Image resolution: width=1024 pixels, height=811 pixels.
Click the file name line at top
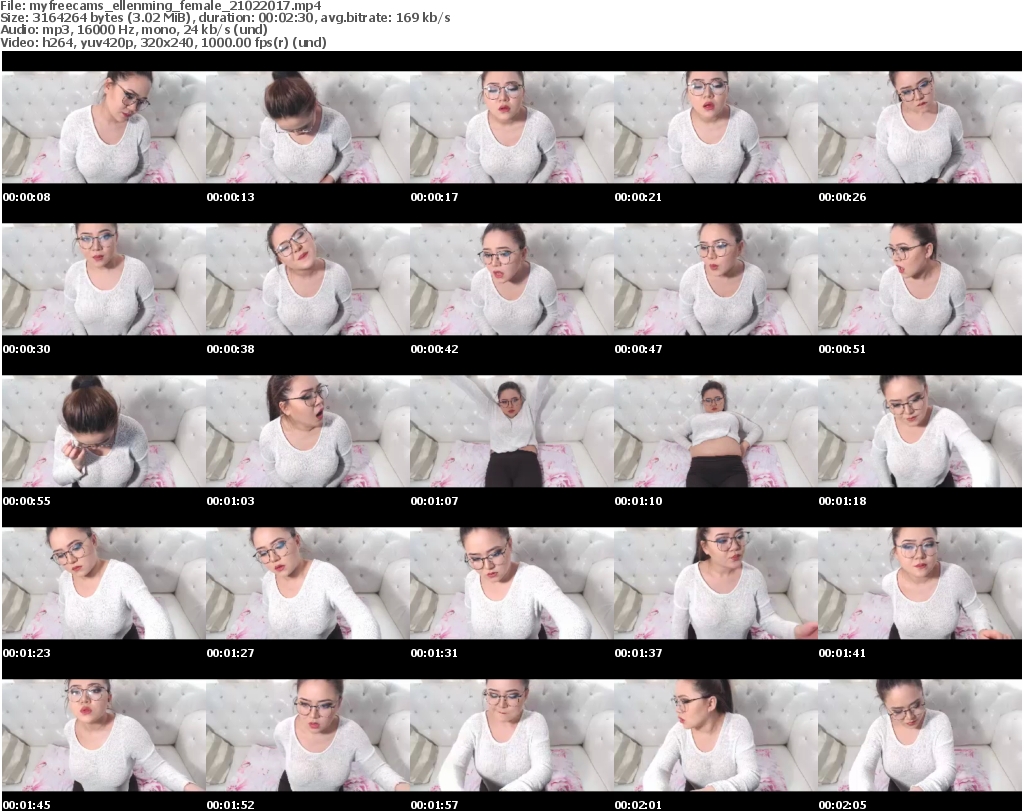pyautogui.click(x=161, y=6)
